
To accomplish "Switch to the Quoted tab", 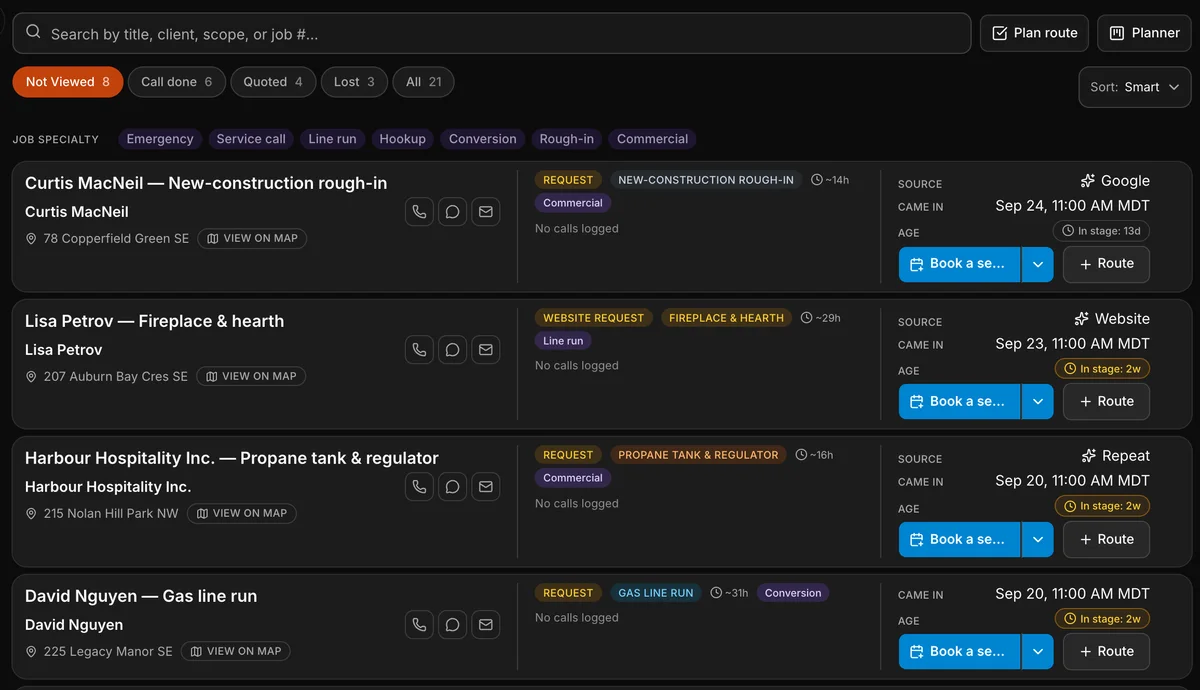I will tap(273, 82).
